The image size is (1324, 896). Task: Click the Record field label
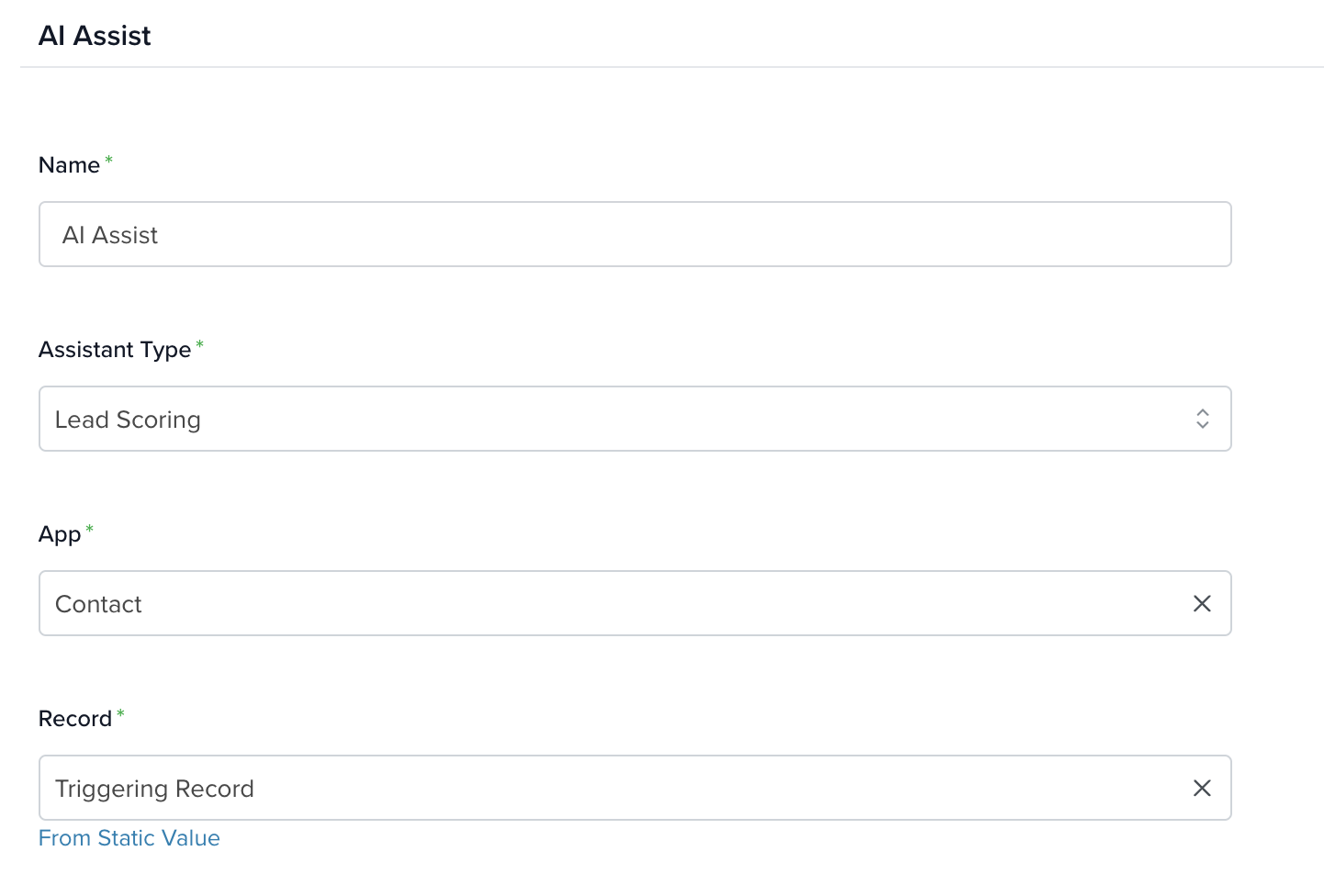(x=75, y=719)
